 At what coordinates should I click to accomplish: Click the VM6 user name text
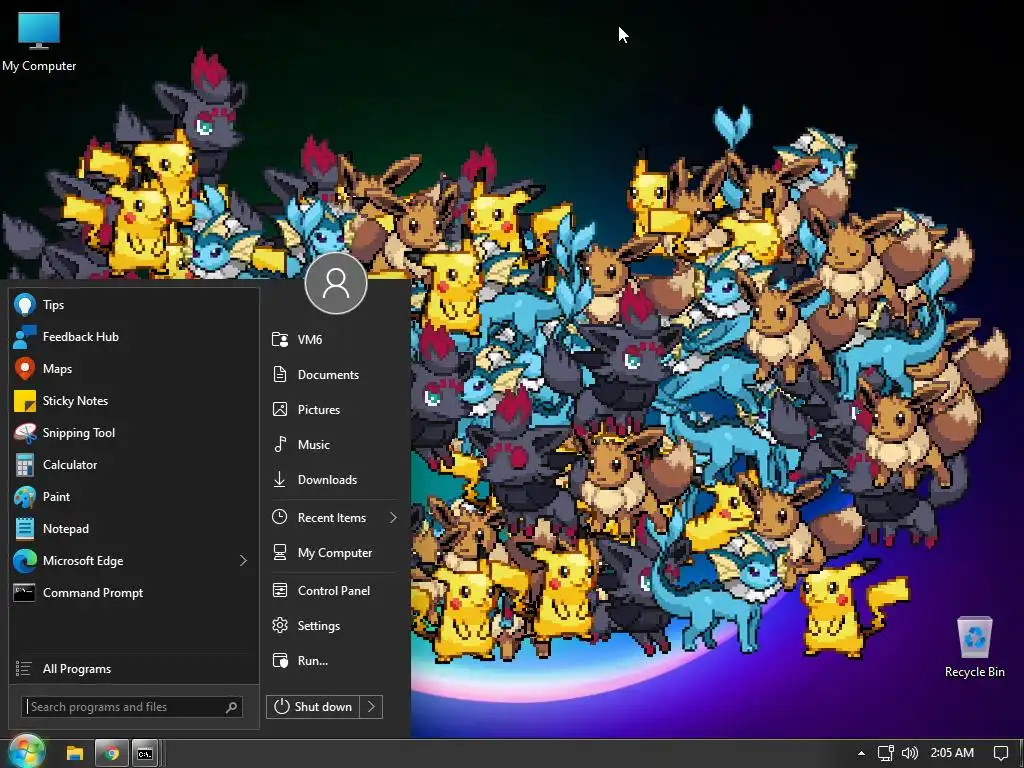310,339
